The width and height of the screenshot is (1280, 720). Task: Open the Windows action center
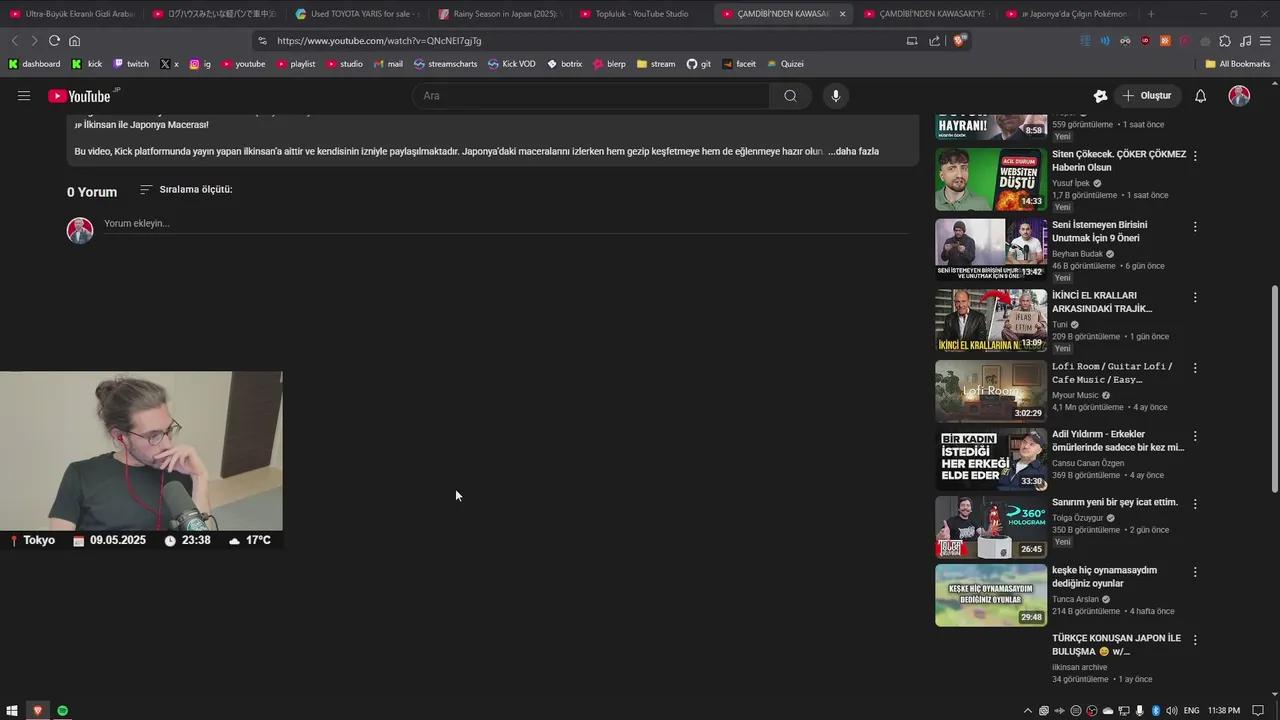1258,711
